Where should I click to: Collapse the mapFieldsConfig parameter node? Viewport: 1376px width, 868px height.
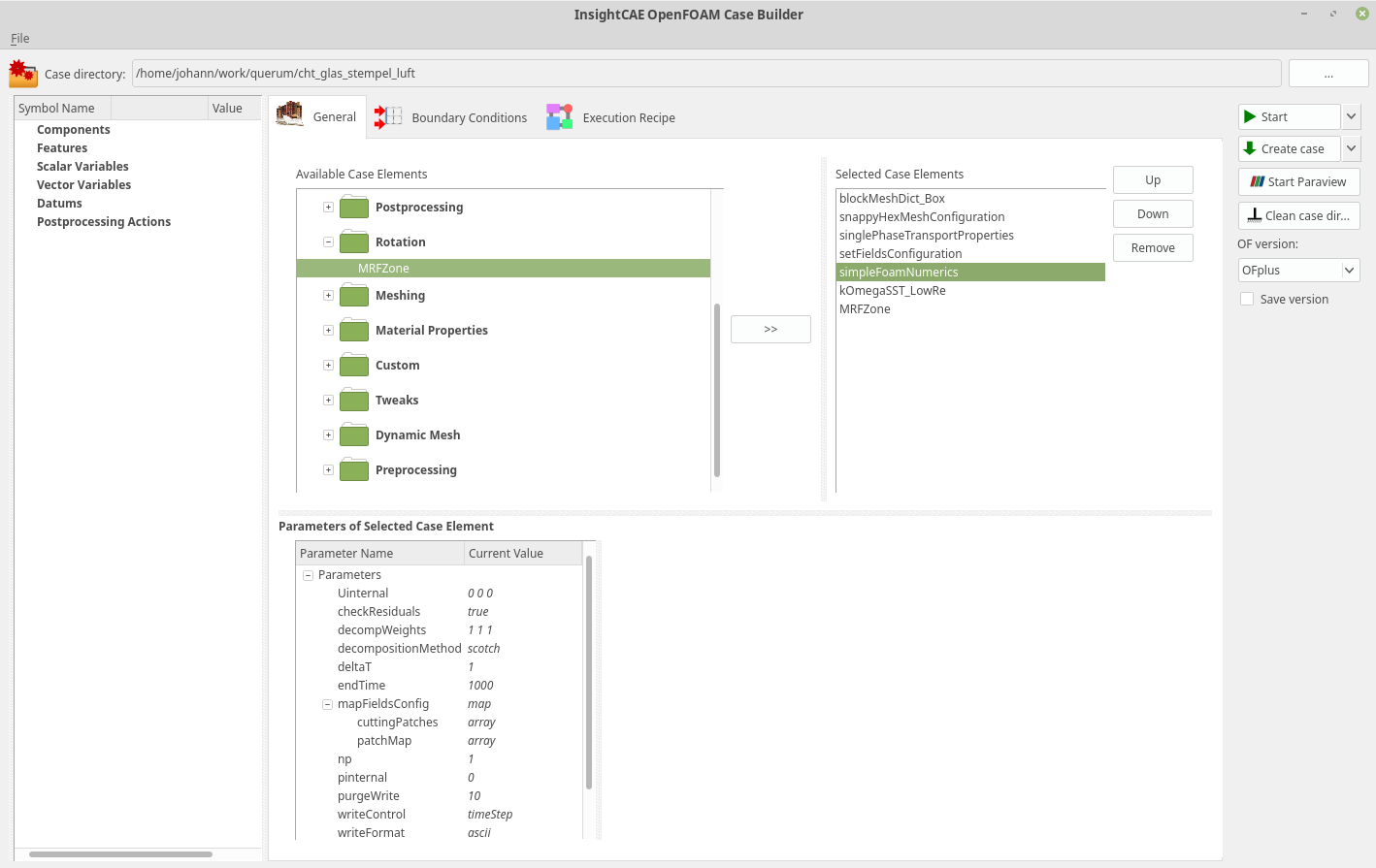327,704
